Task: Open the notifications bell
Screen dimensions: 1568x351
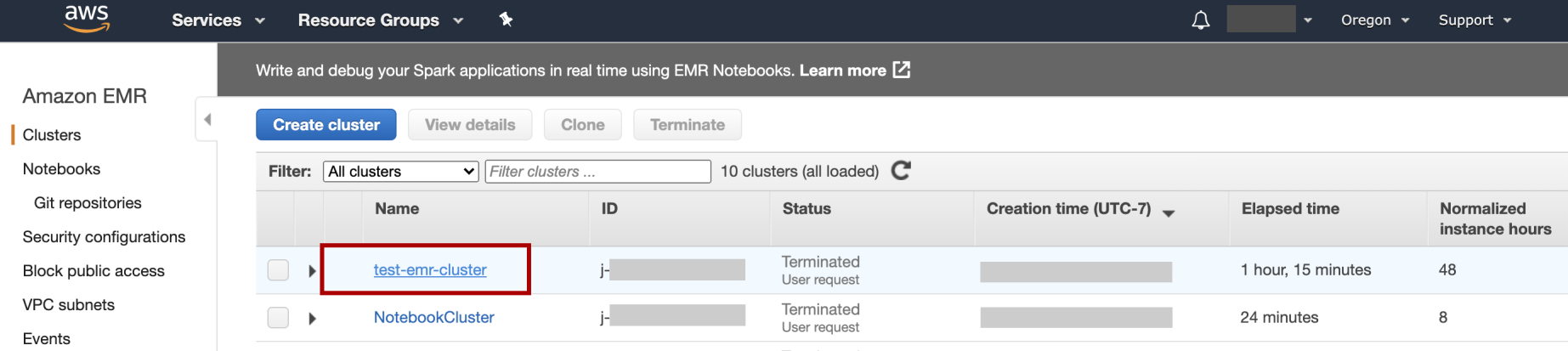Action: pyautogui.click(x=1200, y=20)
